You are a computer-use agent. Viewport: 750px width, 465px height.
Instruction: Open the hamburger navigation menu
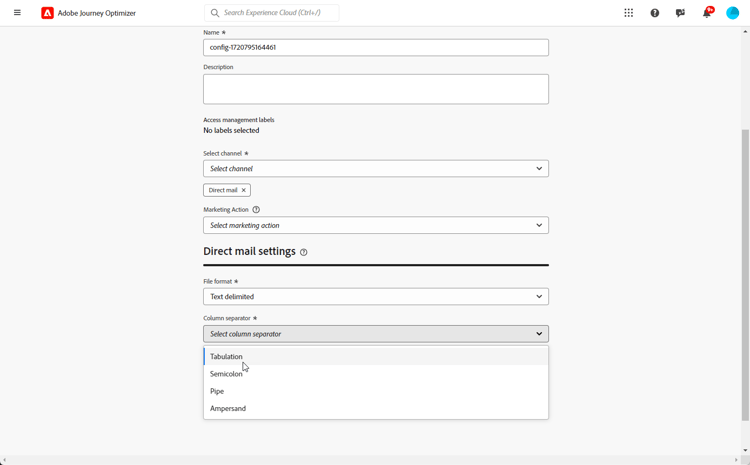pyautogui.click(x=17, y=13)
